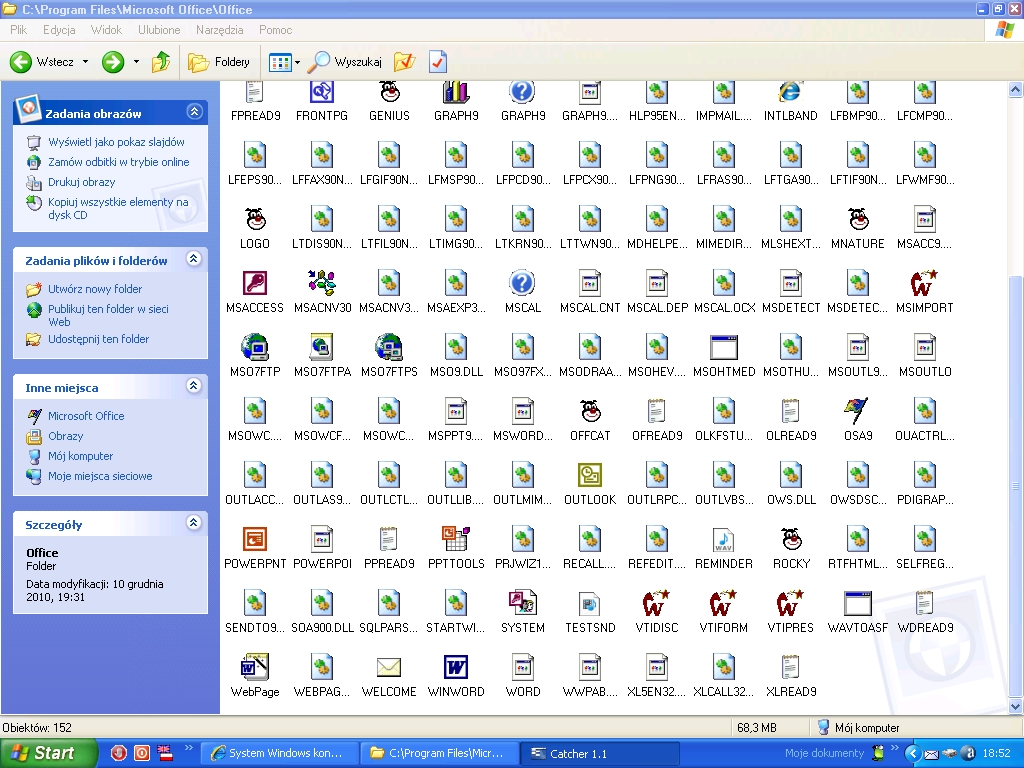Screen dimensions: 1024x768
Task: Click Udostępnij ten folder link
Action: (x=98, y=339)
